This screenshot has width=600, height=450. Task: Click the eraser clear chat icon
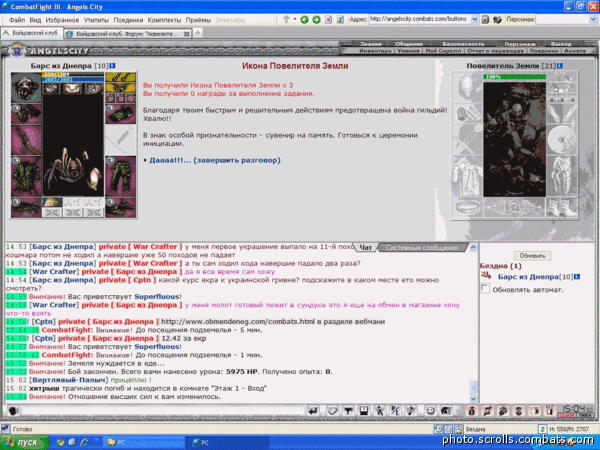point(333,411)
